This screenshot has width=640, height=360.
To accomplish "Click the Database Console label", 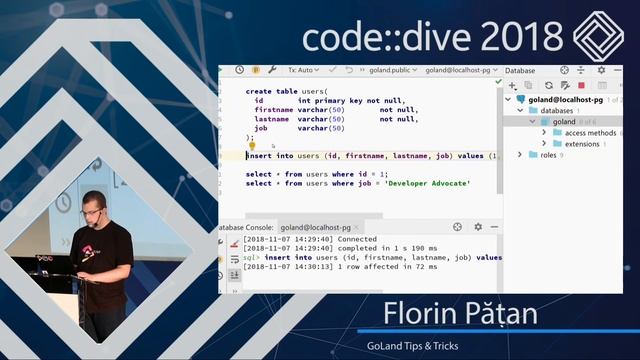I will (x=246, y=227).
